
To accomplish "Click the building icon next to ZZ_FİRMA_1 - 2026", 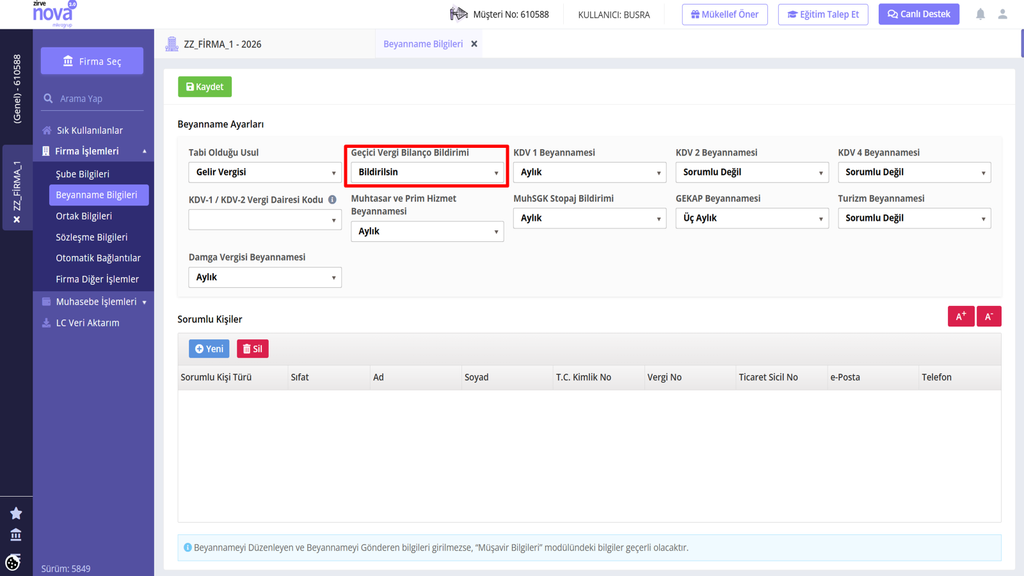I will pos(172,44).
